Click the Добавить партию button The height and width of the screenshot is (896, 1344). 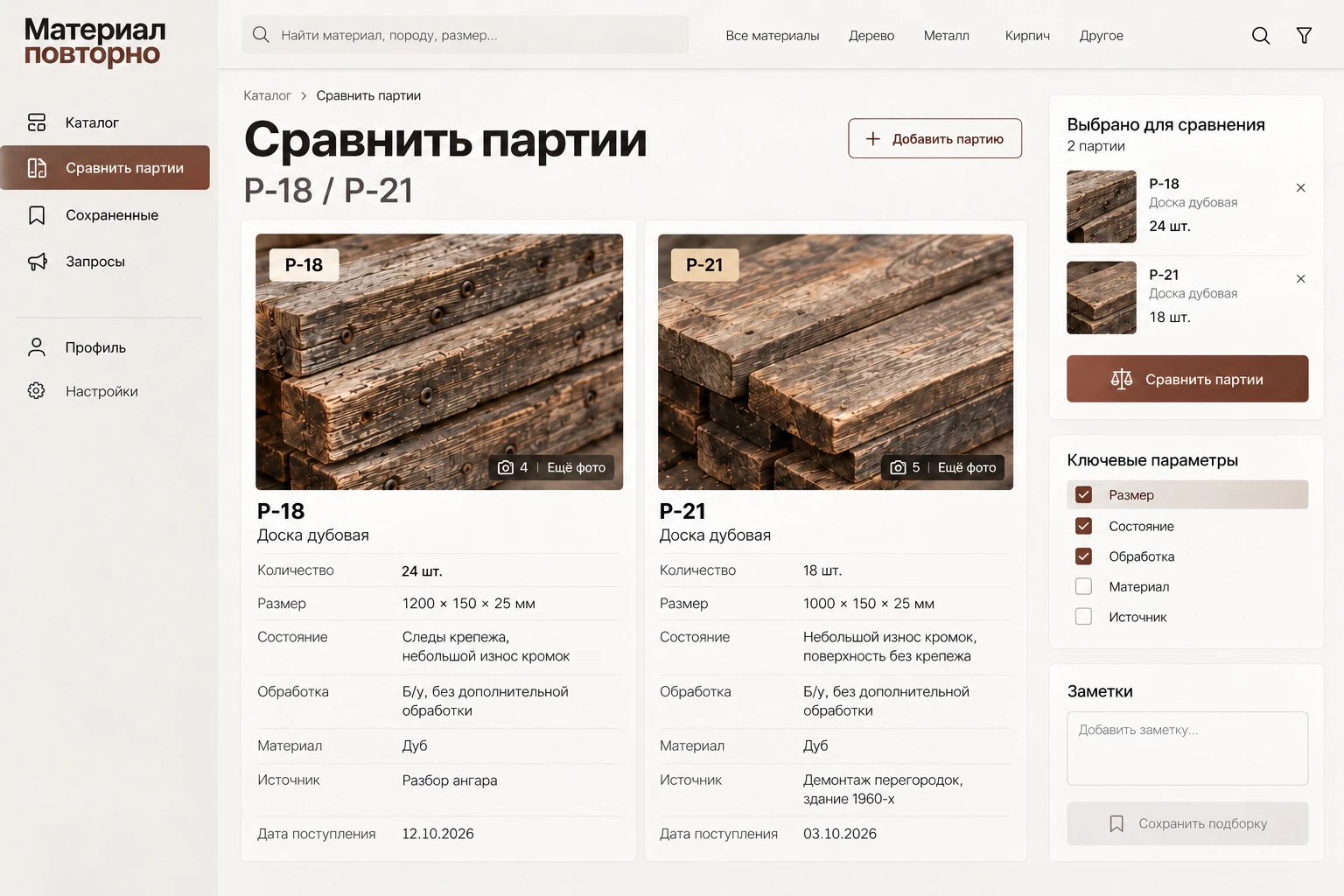(934, 138)
